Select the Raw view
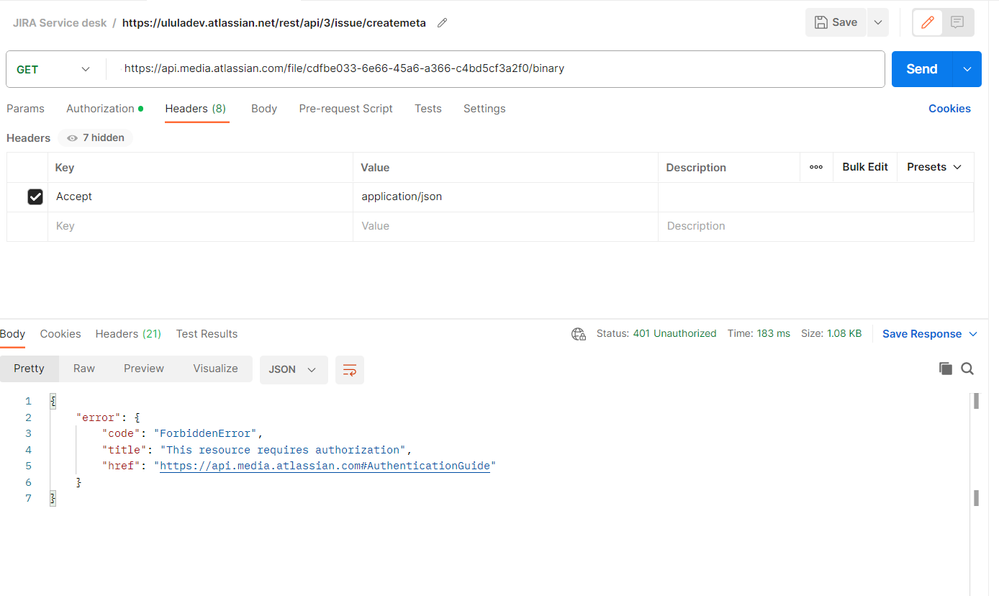Screen dimensions: 999x596 tap(83, 368)
